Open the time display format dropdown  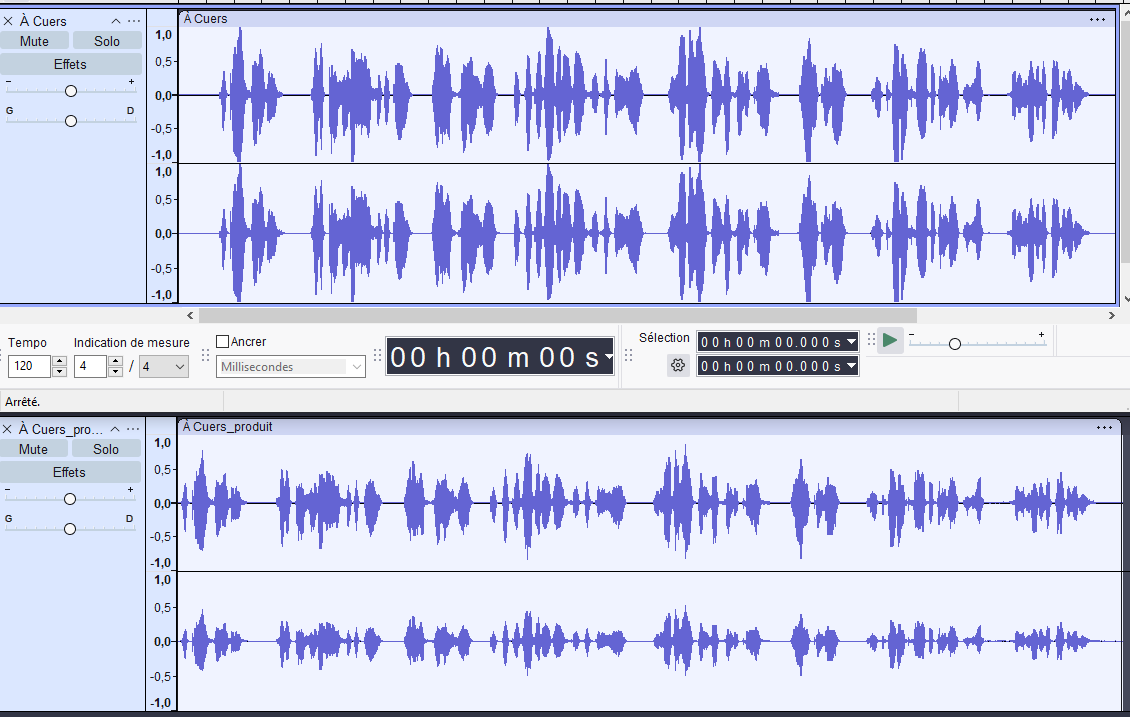tap(609, 357)
